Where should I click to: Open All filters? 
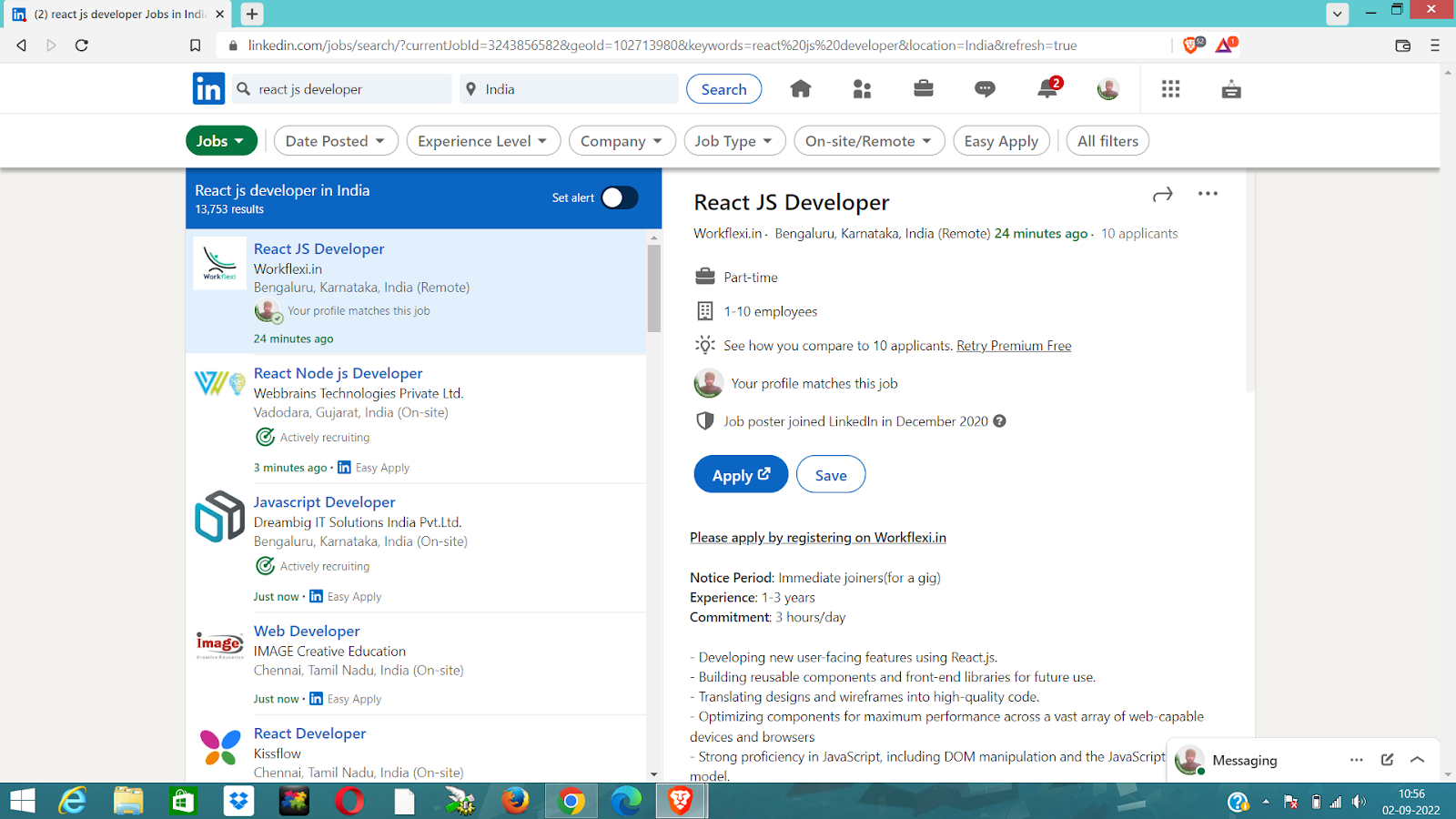1107,141
